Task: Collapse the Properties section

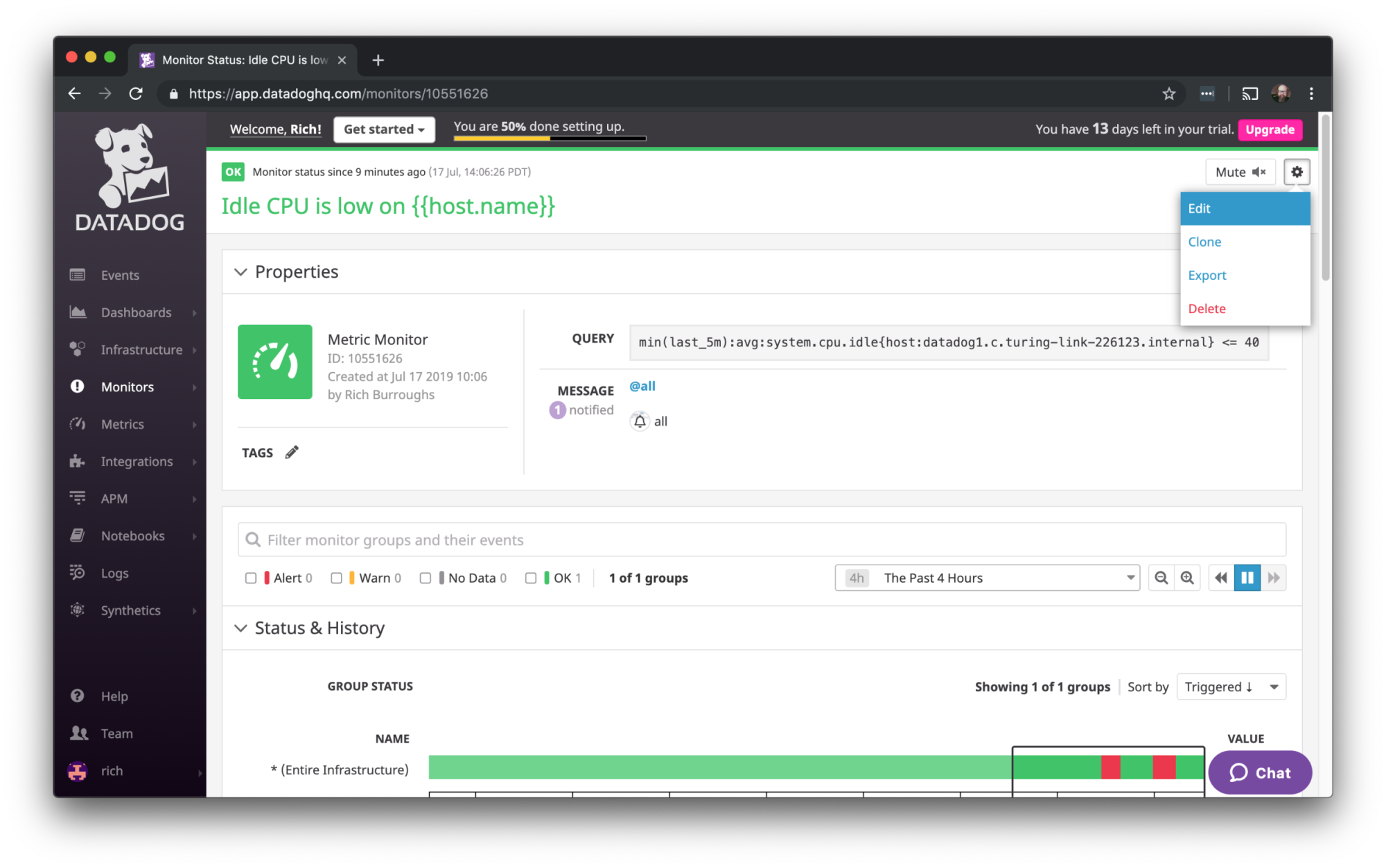Action: point(240,272)
